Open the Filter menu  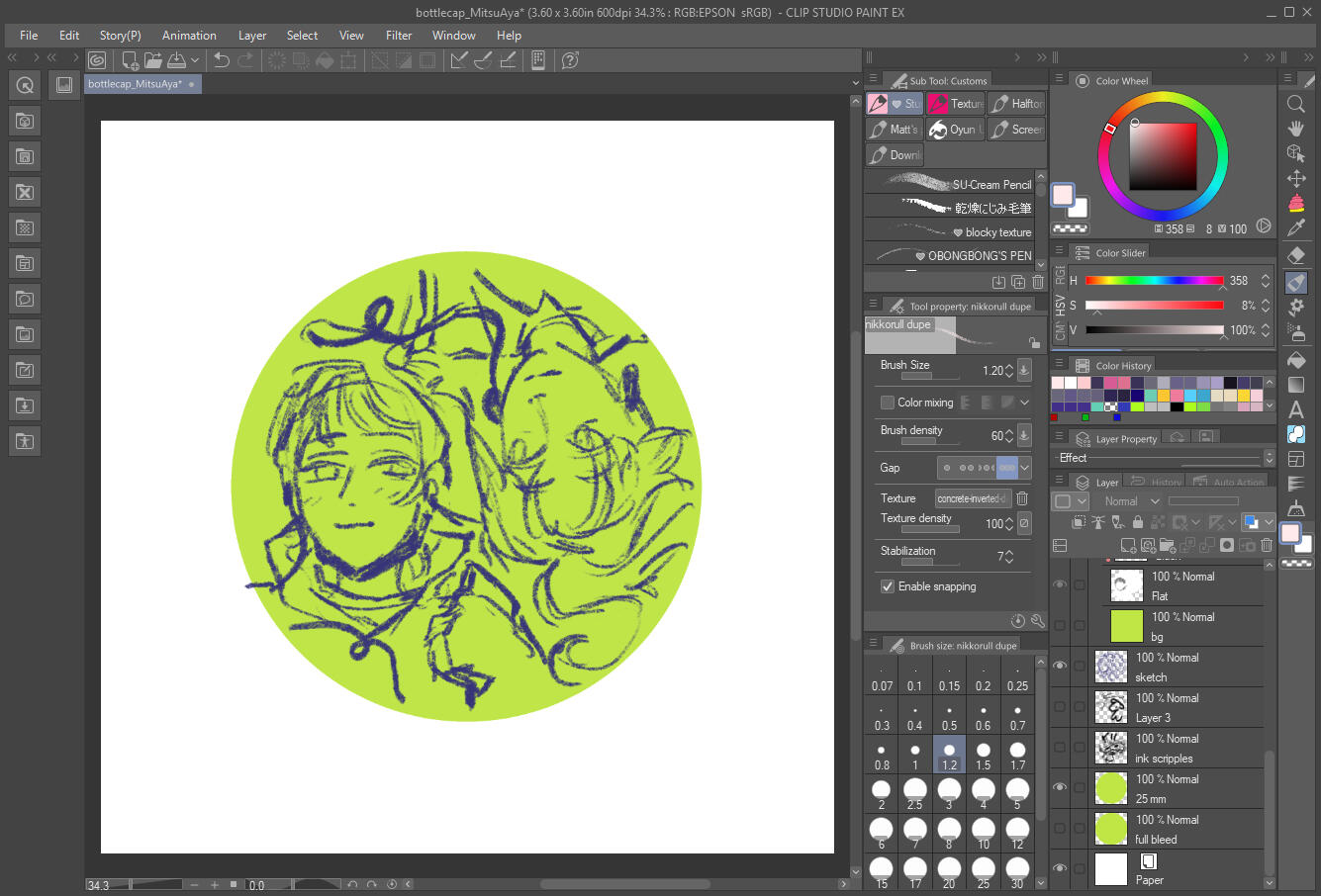399,36
